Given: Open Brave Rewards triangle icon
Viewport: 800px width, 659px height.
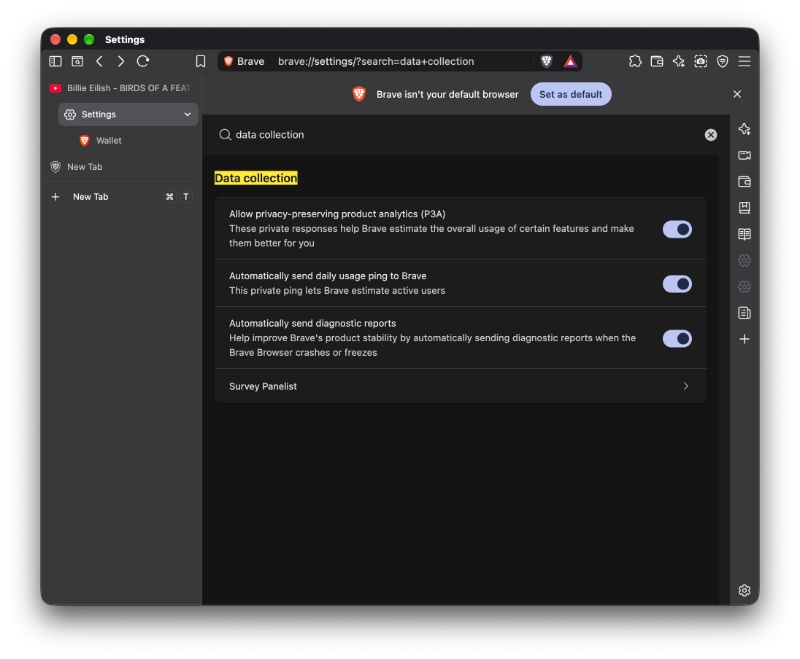Looking at the screenshot, I should (x=570, y=61).
